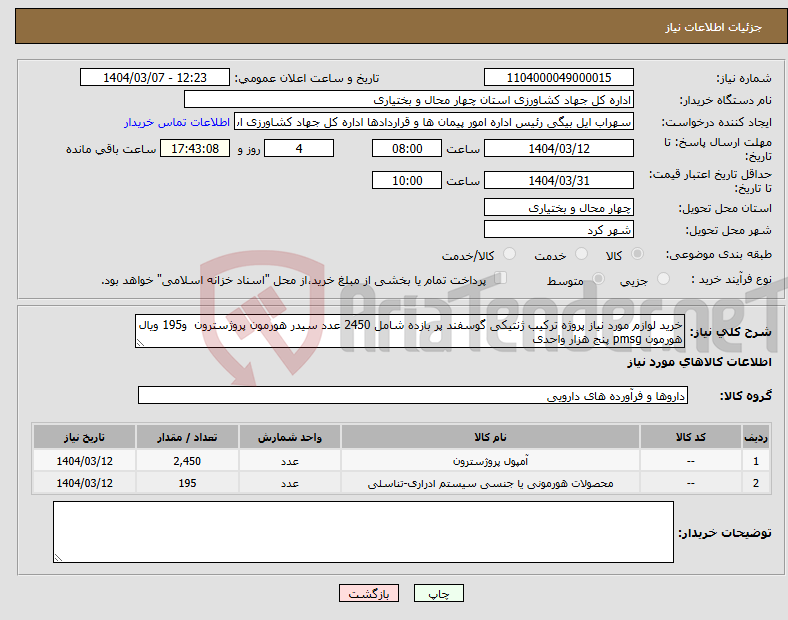Click the واحد شمارش column header
This screenshot has height=620, width=788.
289,437
